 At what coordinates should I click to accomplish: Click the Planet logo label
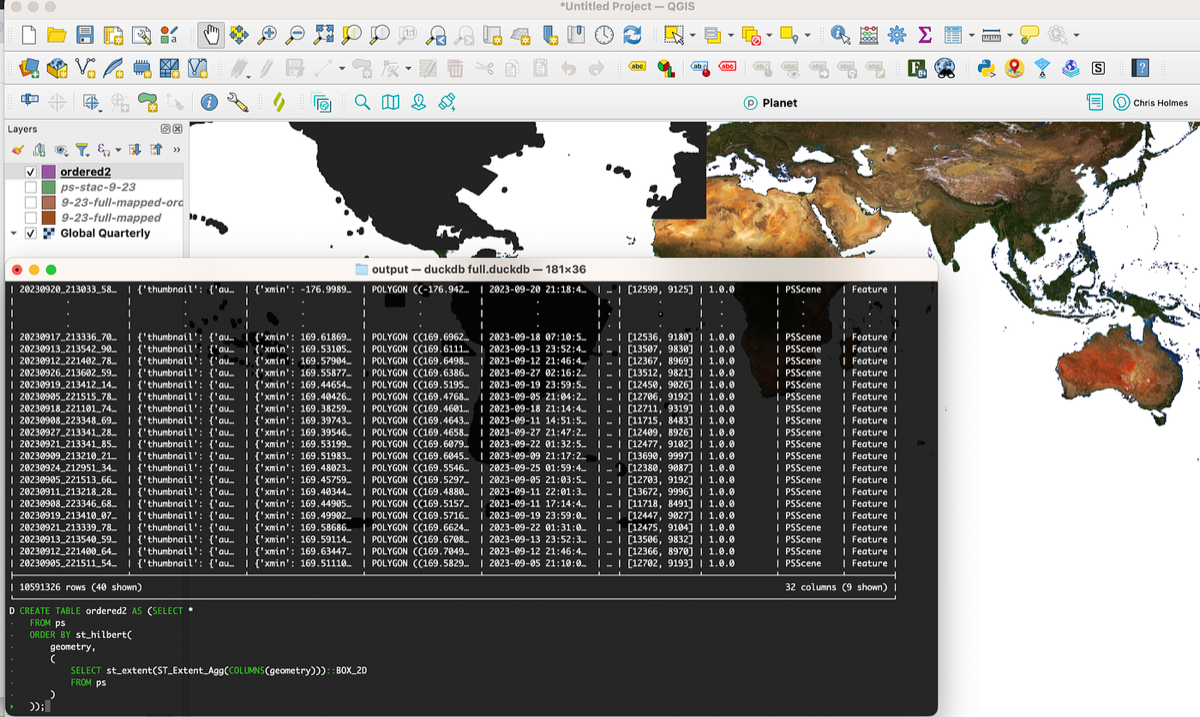point(770,102)
